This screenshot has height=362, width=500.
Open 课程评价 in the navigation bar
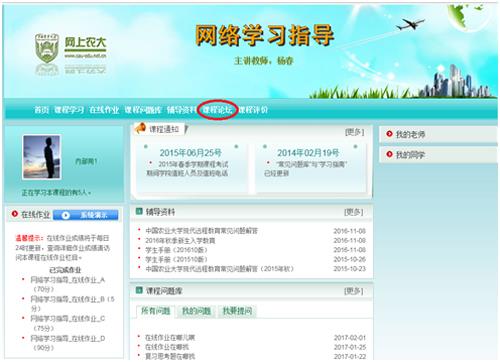click(x=253, y=110)
